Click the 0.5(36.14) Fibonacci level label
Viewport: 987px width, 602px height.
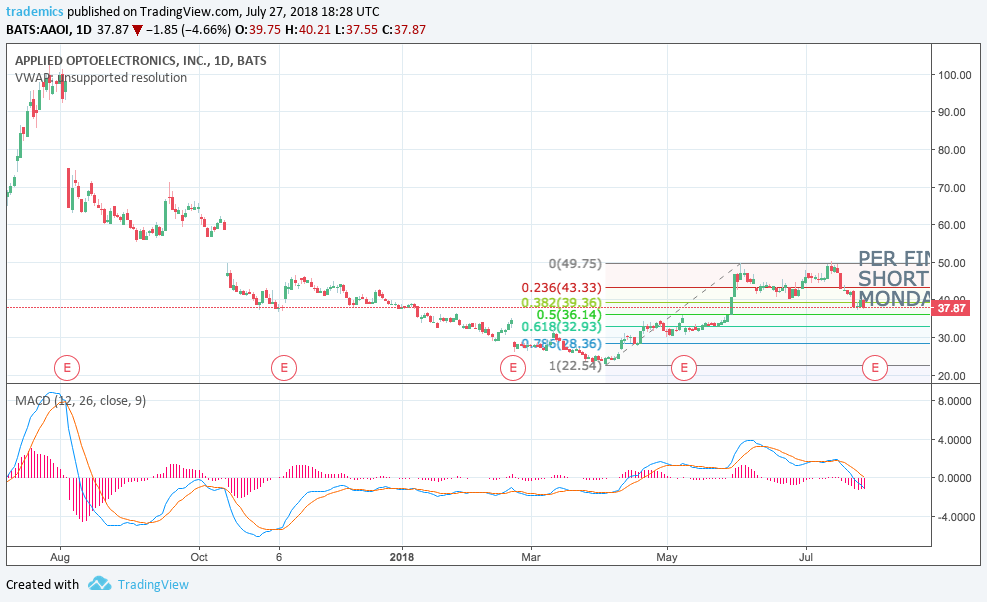(569, 314)
